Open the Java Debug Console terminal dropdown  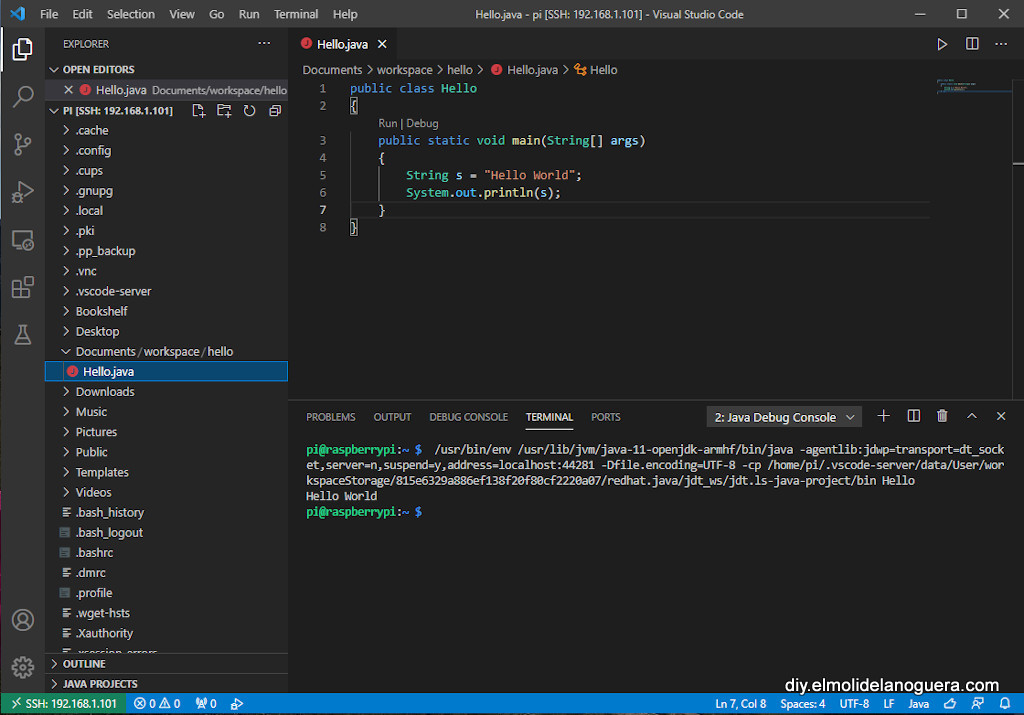pyautogui.click(x=784, y=417)
